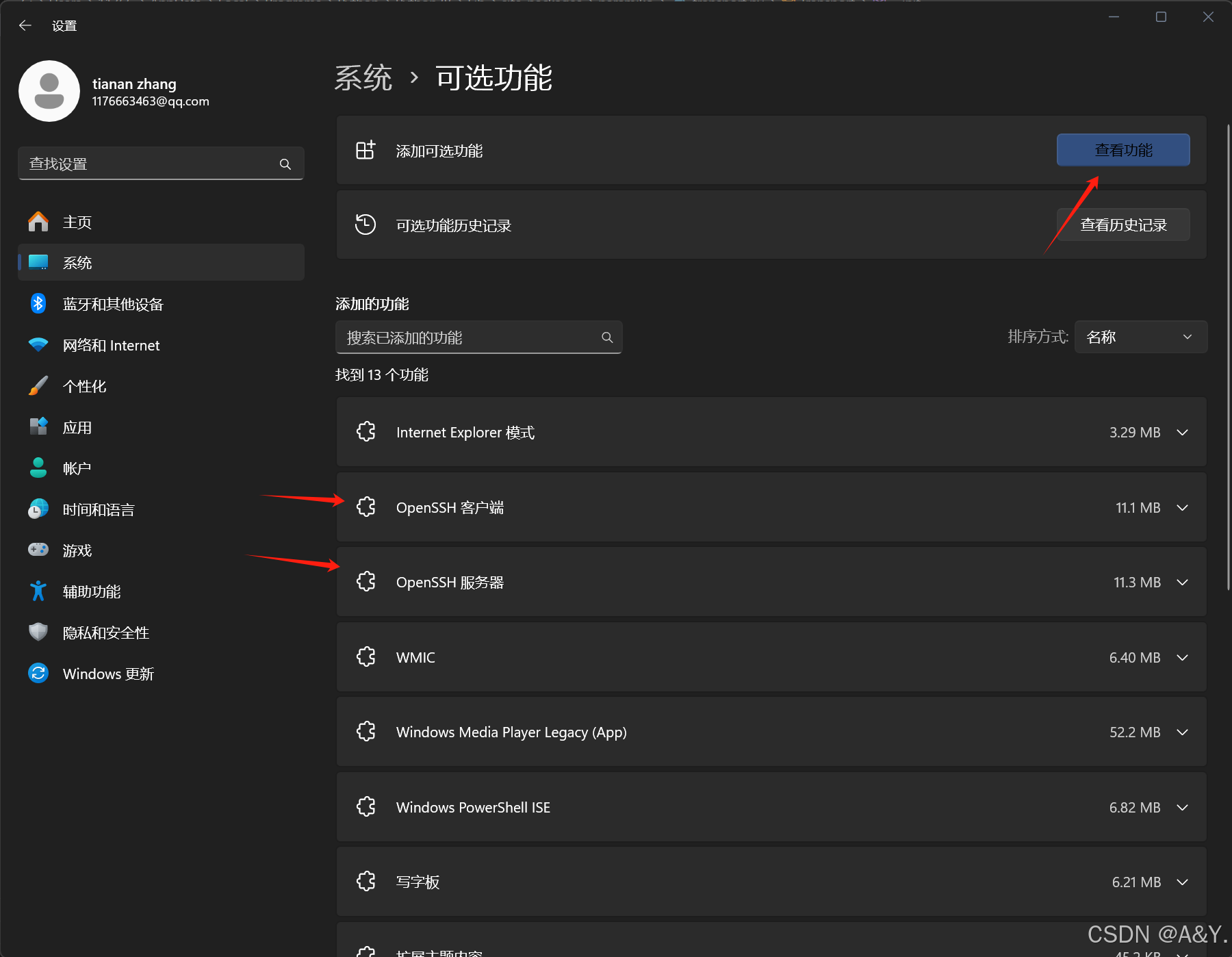This screenshot has height=957, width=1232.
Task: Select 游戏 settings section
Action: [x=76, y=550]
